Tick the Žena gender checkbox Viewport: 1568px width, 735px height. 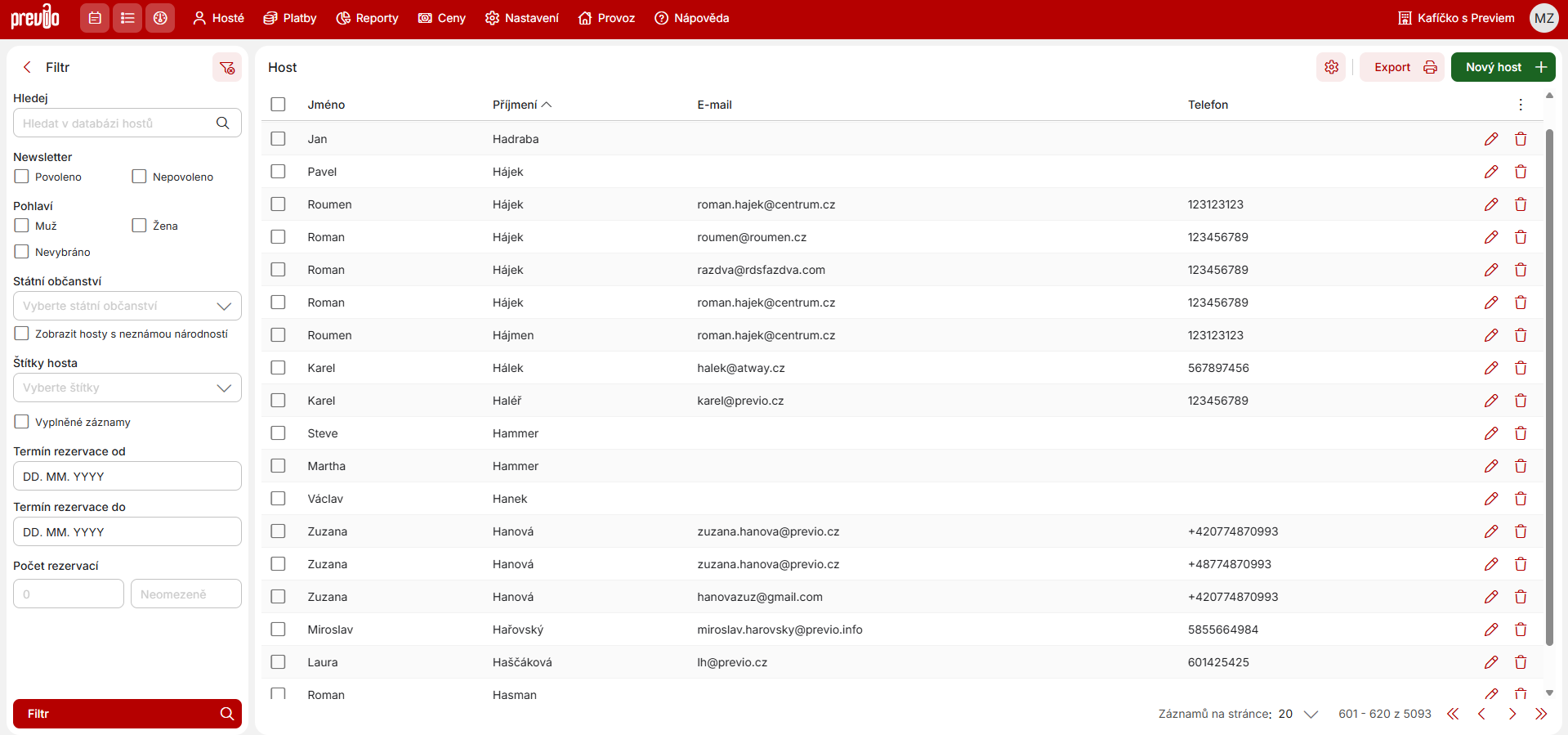(x=140, y=226)
